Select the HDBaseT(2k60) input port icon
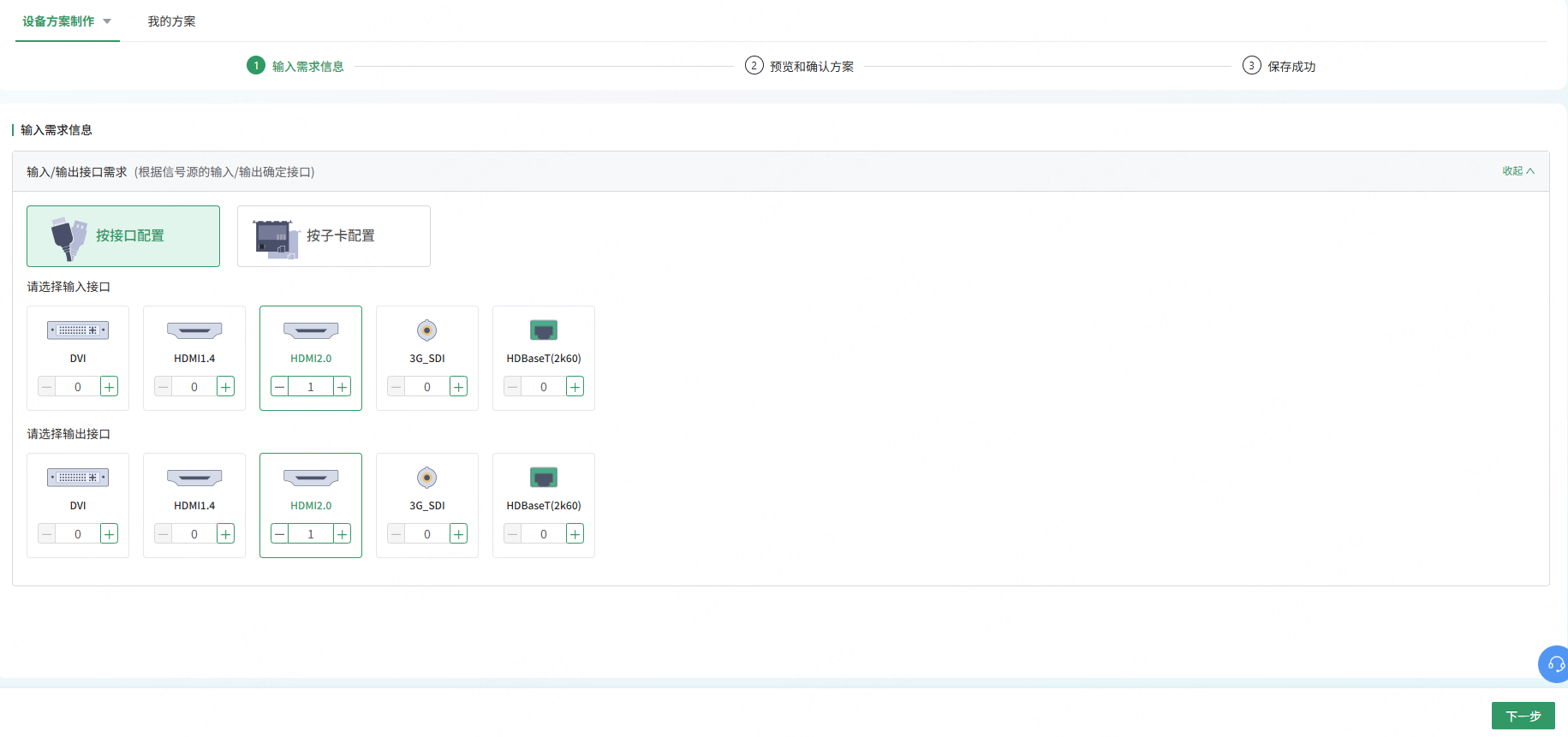This screenshot has height=737, width=1568. coord(544,330)
